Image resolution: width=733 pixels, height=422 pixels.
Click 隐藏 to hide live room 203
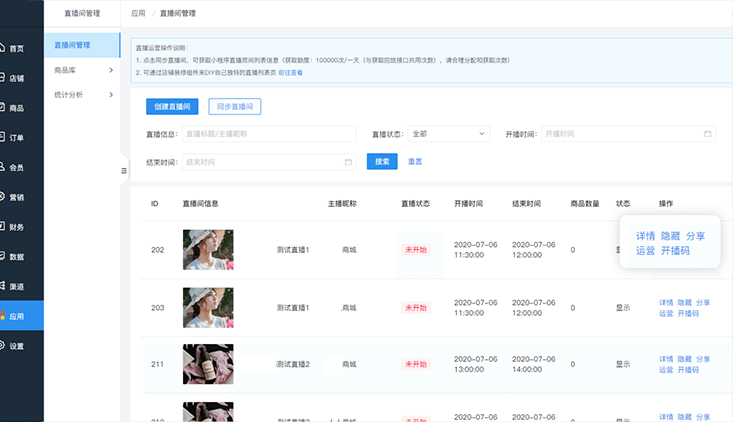tap(684, 302)
